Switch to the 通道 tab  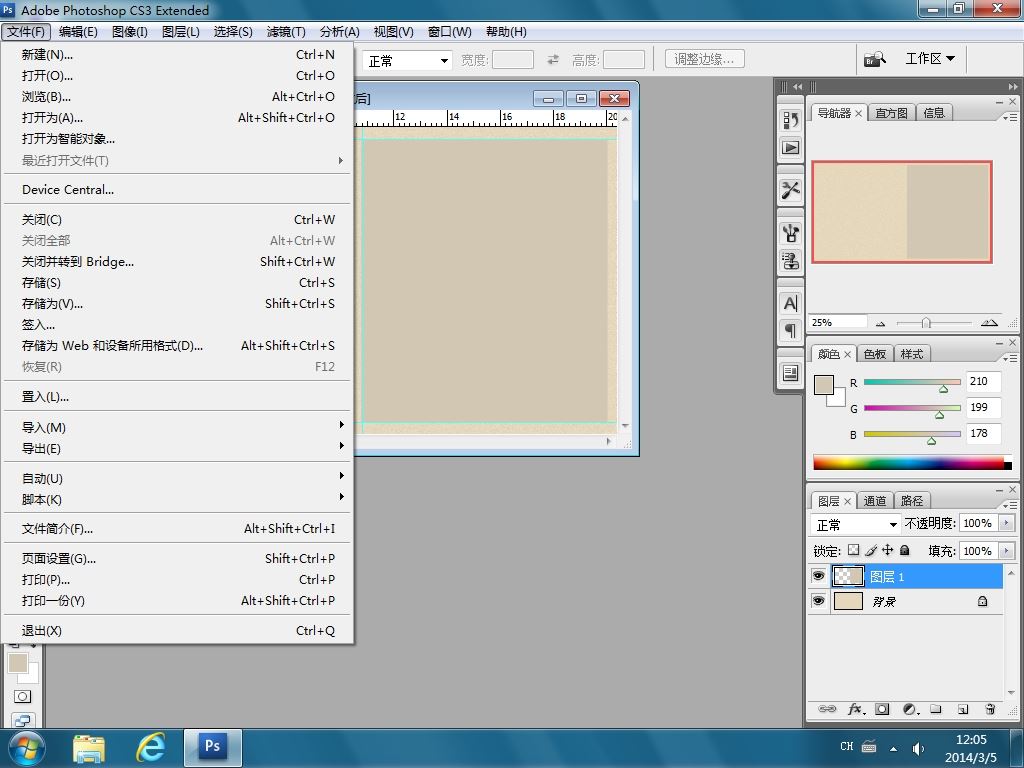click(x=874, y=501)
